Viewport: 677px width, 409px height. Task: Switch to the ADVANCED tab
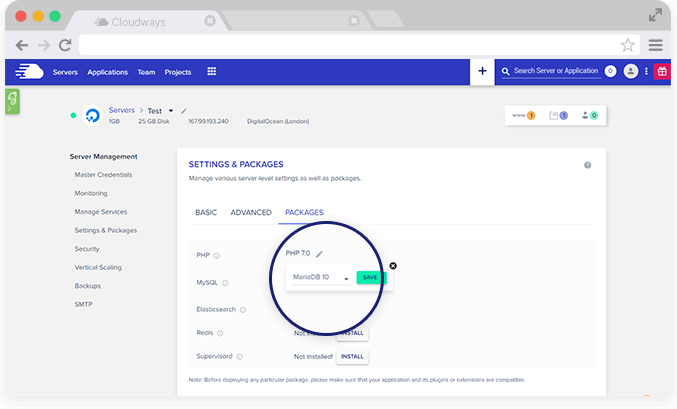tap(250, 213)
